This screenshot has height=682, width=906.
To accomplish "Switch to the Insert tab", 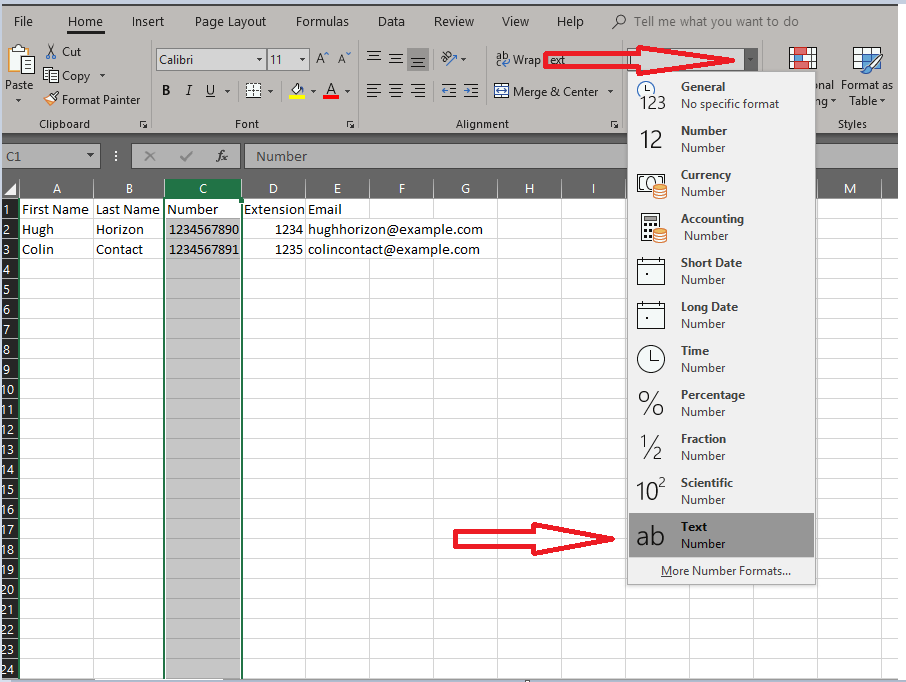I will (147, 21).
